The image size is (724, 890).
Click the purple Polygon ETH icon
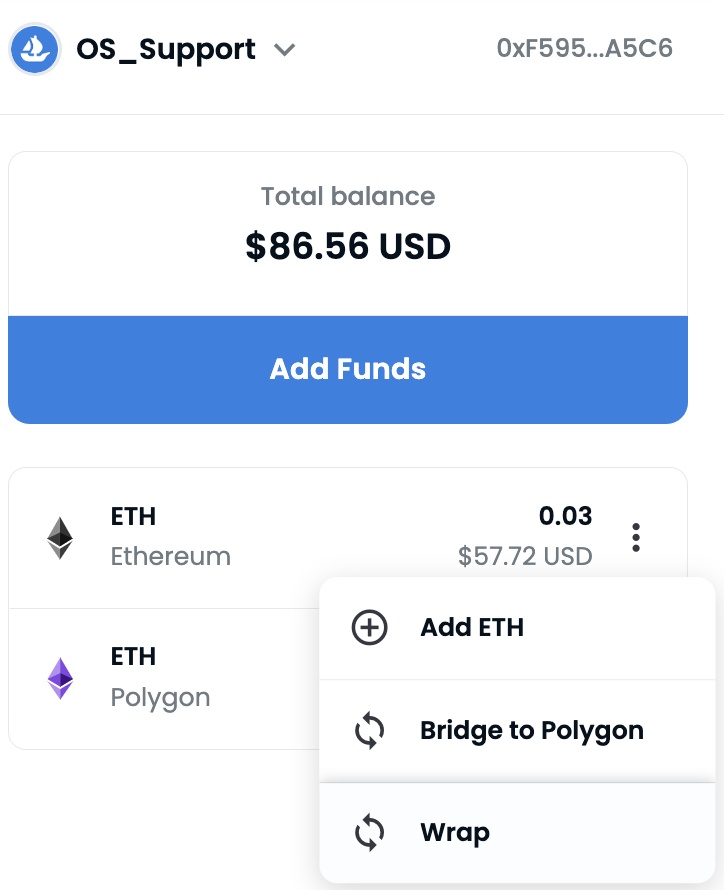coord(61,678)
